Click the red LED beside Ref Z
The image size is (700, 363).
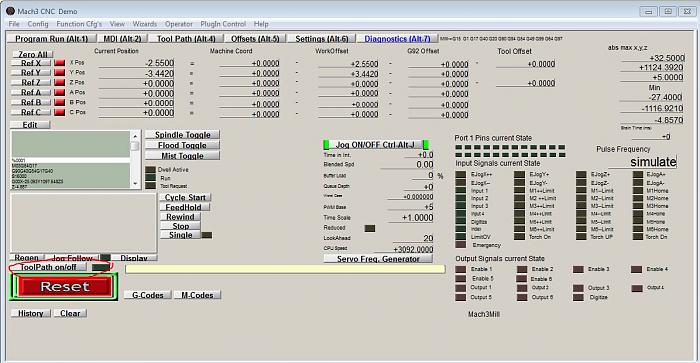pyautogui.click(x=59, y=83)
